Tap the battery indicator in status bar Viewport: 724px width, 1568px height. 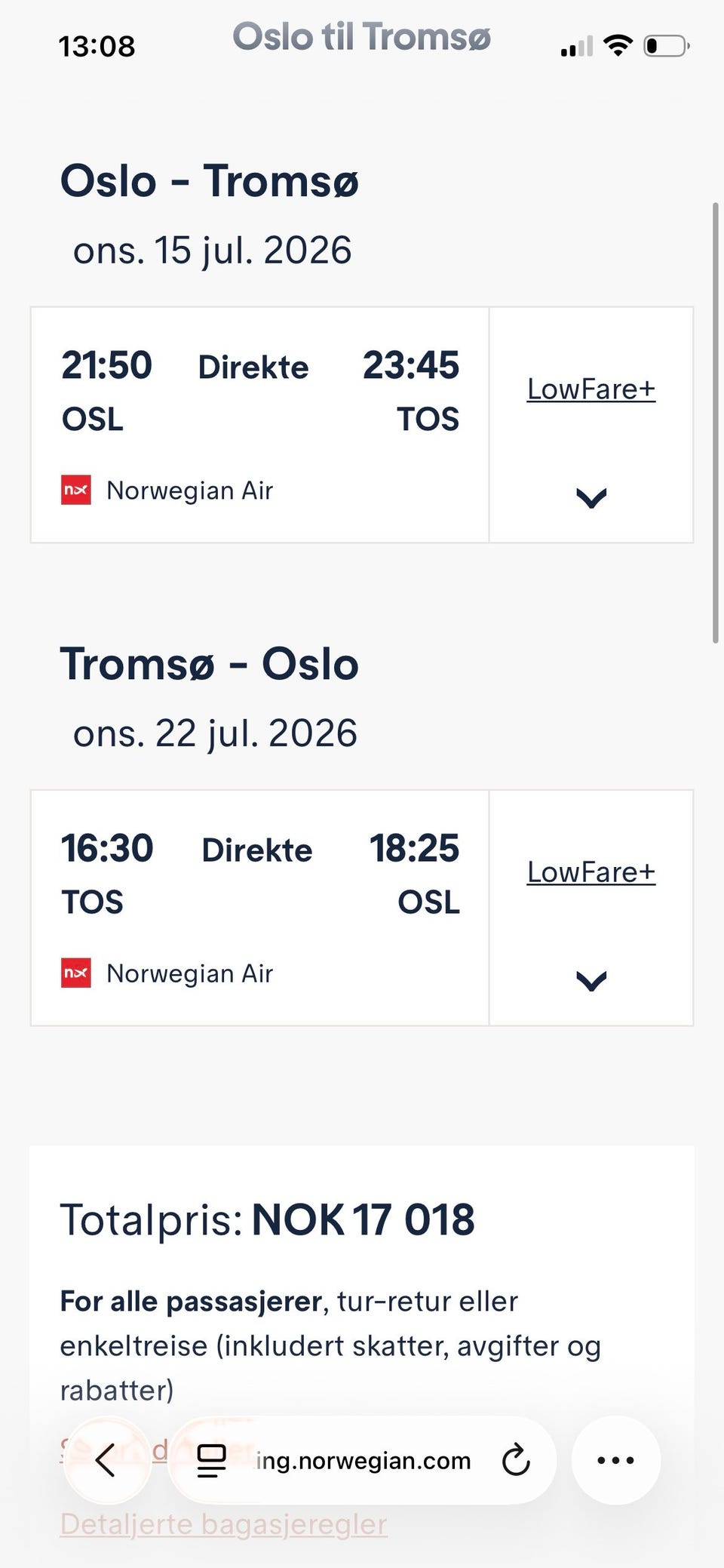[667, 46]
